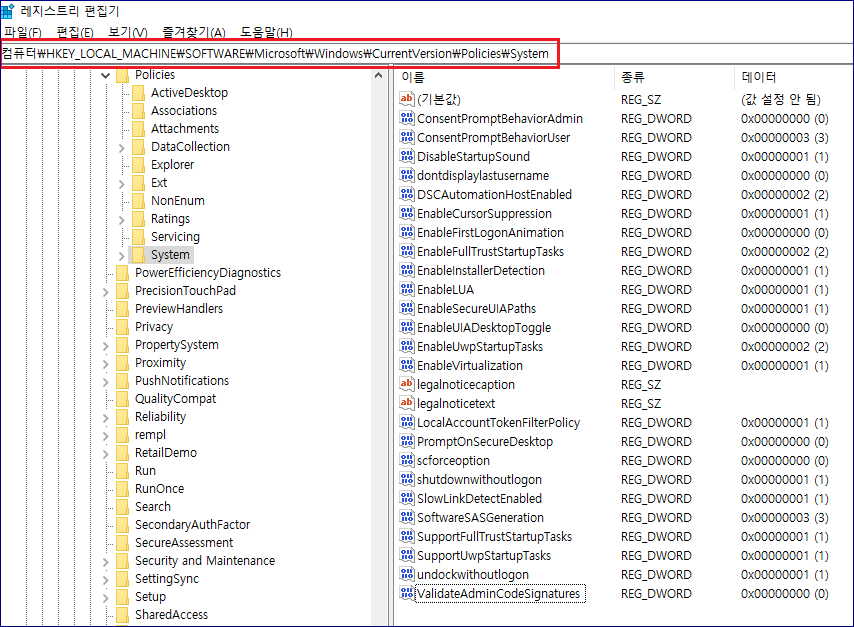
Task: Open the 즐겨찾기(A) menu
Action: [194, 32]
